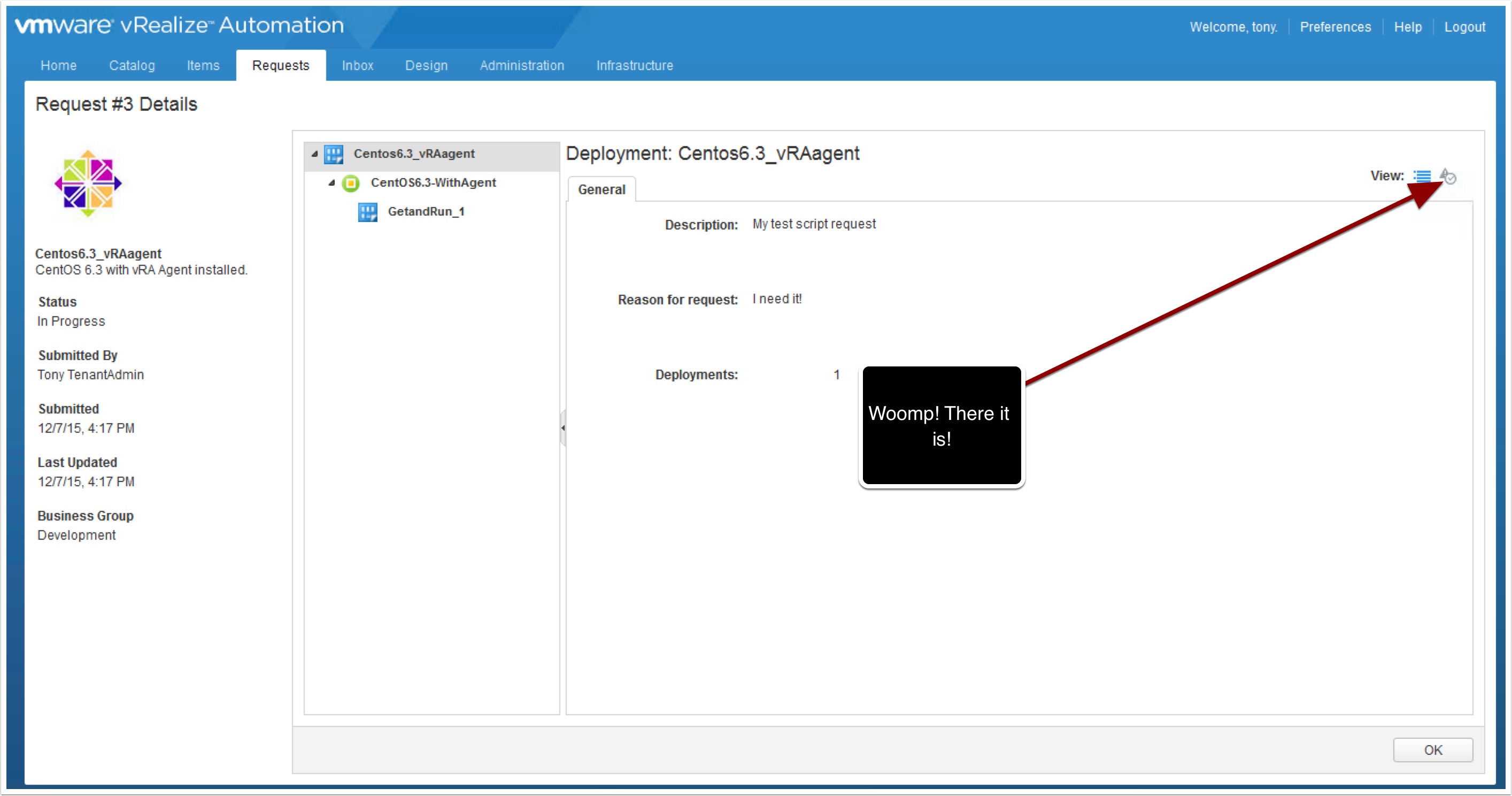Switch to the list details view icon
The image size is (1512, 796).
[1422, 175]
